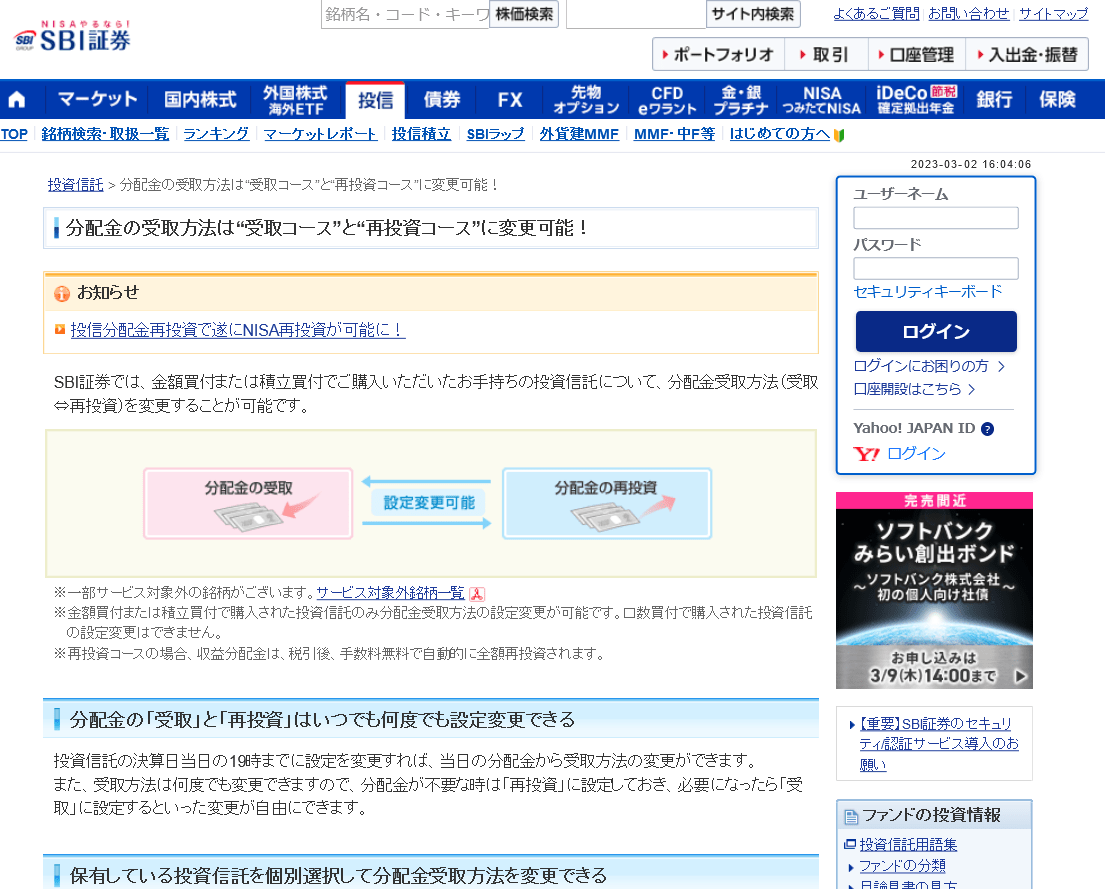Open the NISA・つみたてNISA tab
The image size is (1105, 889).
(821, 99)
